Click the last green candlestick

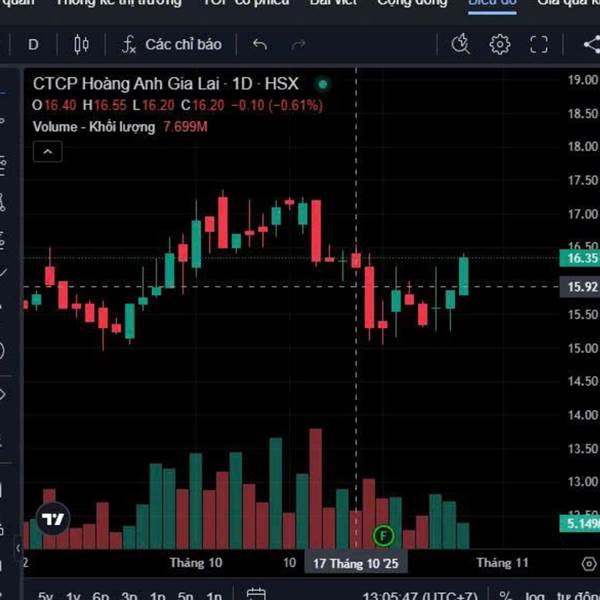464,276
